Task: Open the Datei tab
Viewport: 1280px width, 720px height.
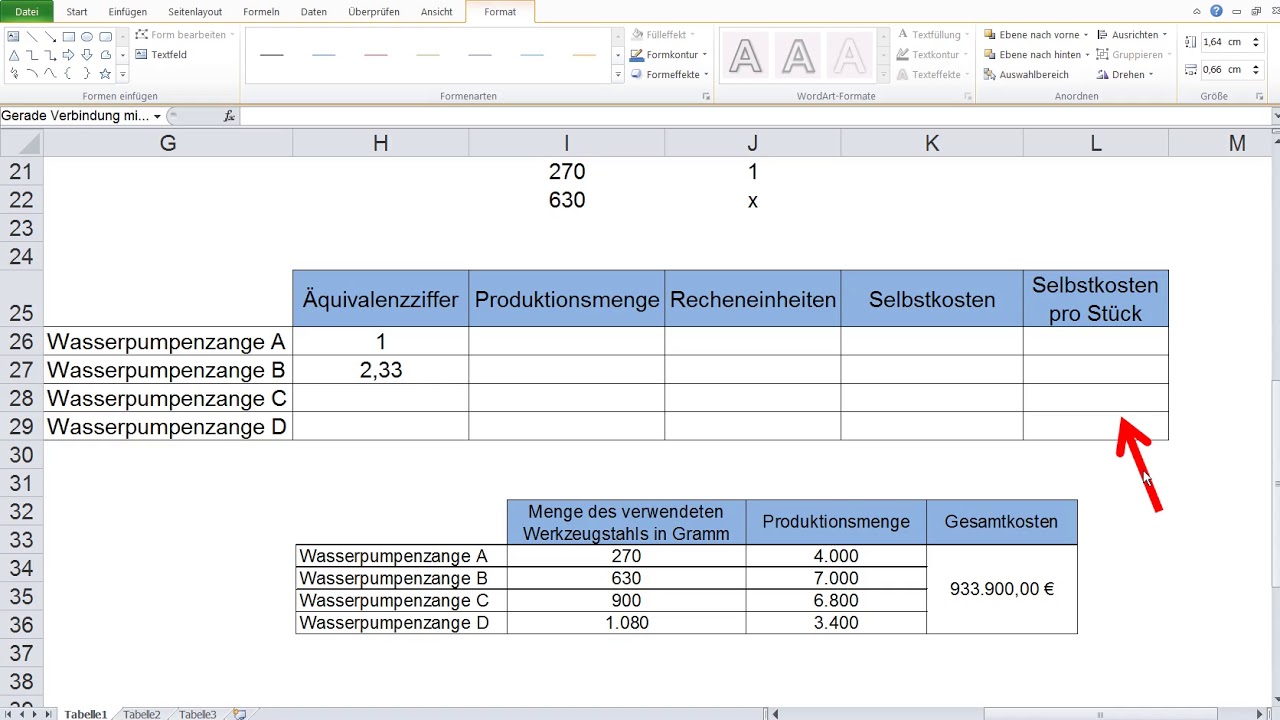Action: (x=27, y=12)
